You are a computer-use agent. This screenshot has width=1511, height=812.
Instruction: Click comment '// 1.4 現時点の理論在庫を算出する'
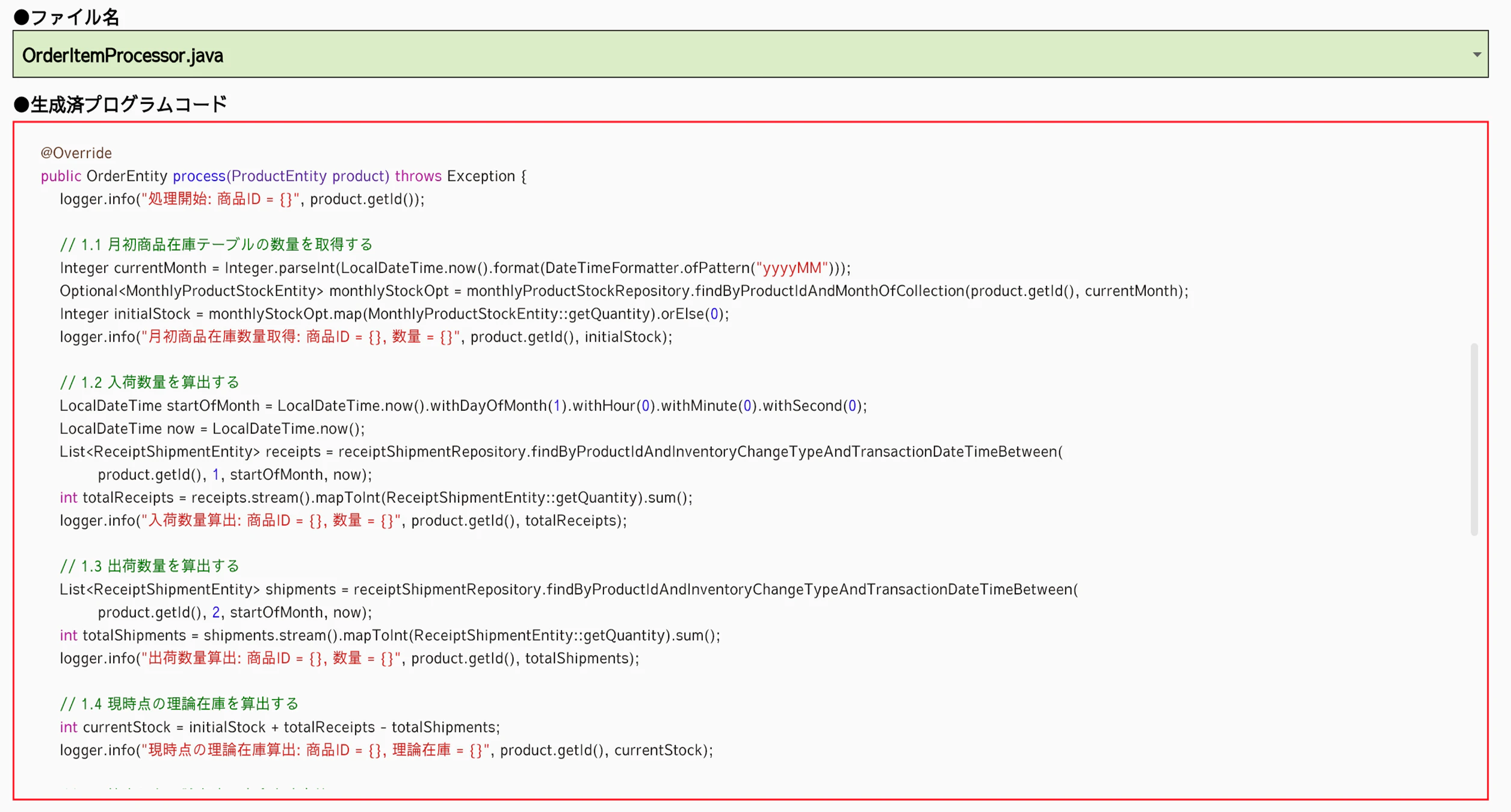pyautogui.click(x=179, y=704)
